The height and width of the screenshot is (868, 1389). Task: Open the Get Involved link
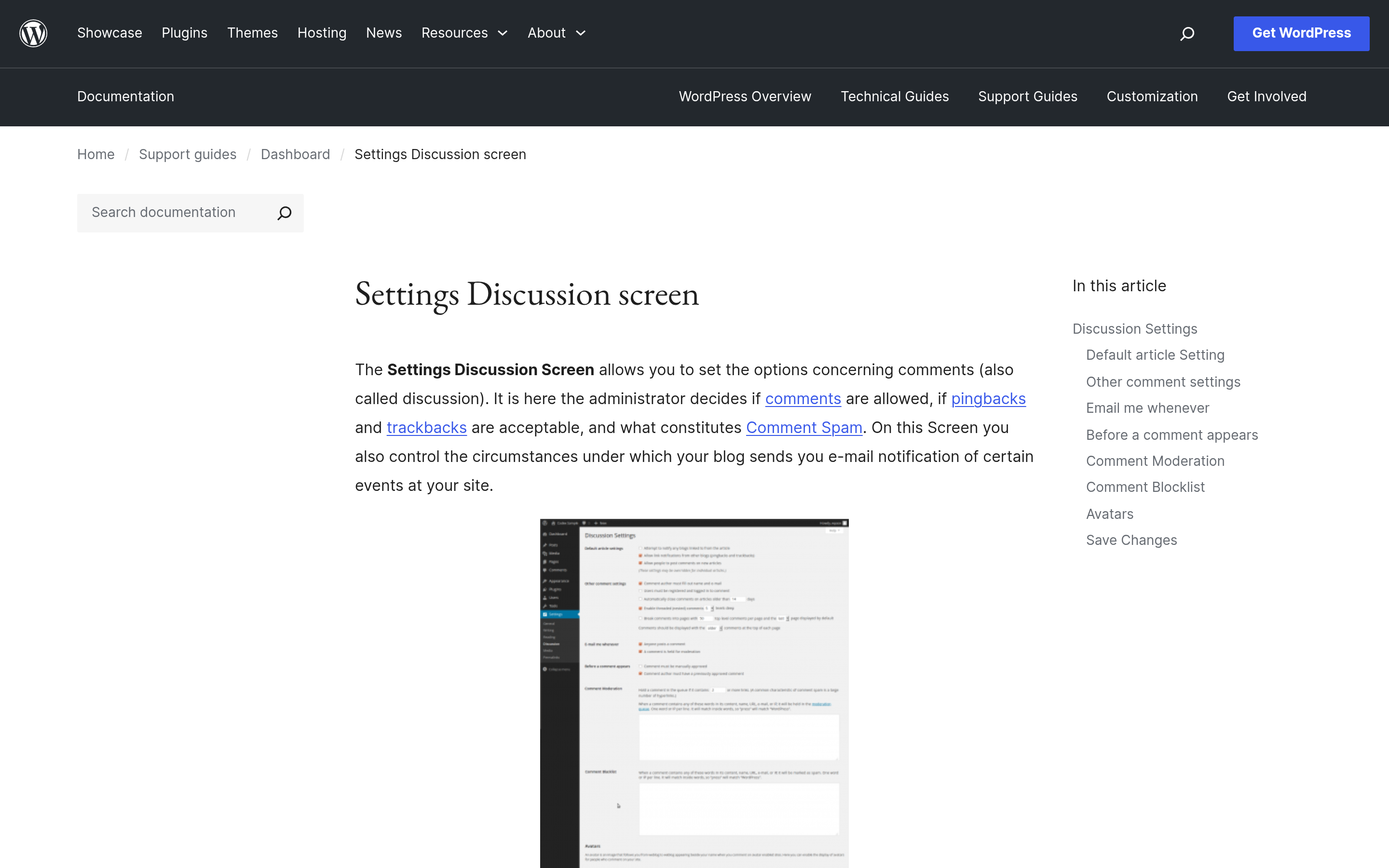pyautogui.click(x=1267, y=96)
